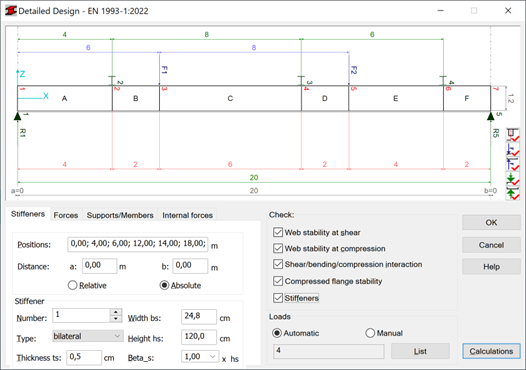
Task: Open the Internal forces tab
Action: 188,215
